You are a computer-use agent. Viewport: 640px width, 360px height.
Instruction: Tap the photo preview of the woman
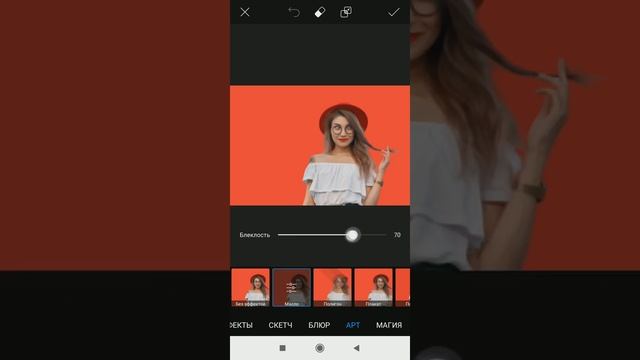pos(320,145)
